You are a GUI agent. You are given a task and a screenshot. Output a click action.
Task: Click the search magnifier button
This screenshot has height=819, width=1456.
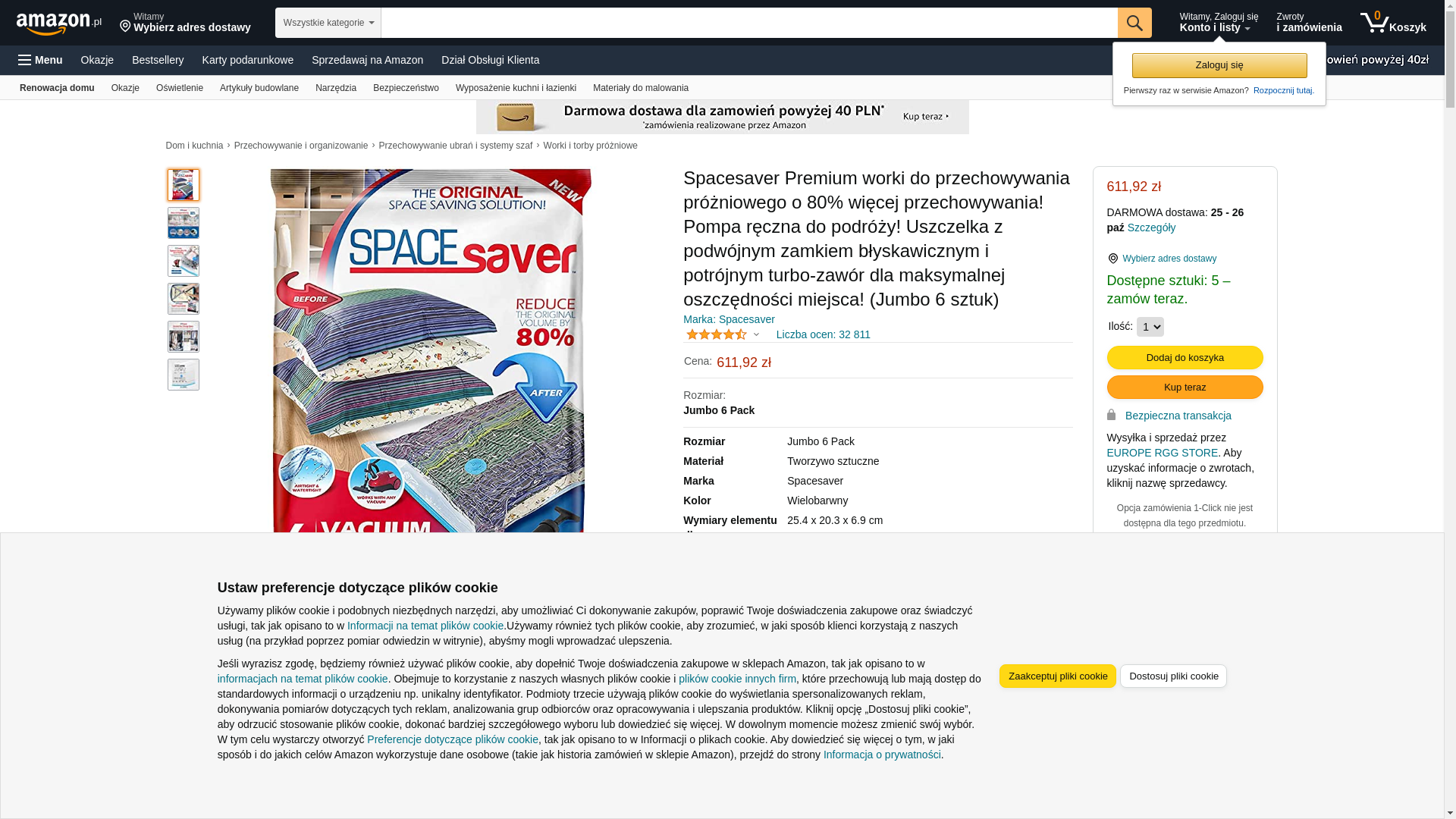1134,23
